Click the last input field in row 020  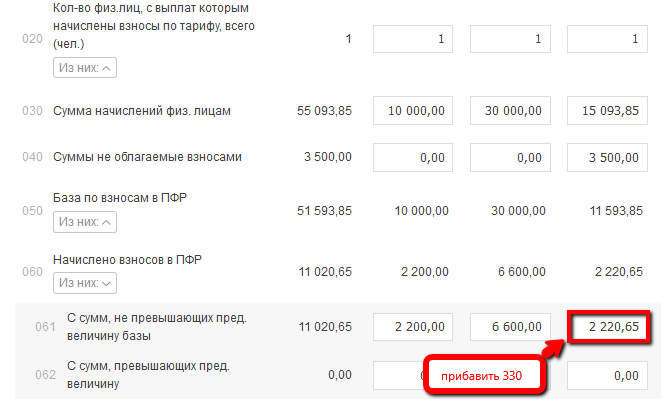tap(607, 39)
